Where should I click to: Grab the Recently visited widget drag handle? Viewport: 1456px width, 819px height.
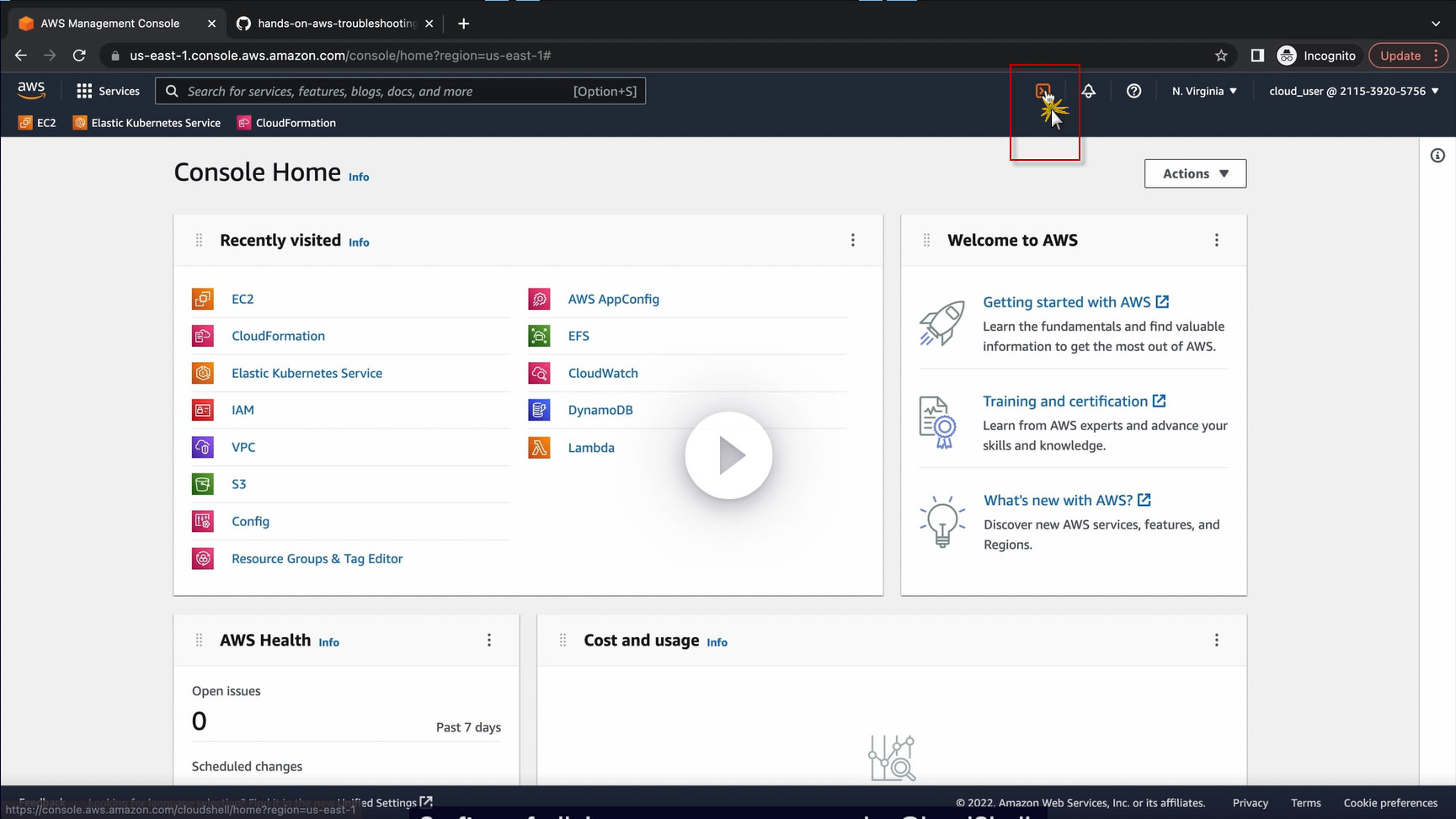(200, 240)
